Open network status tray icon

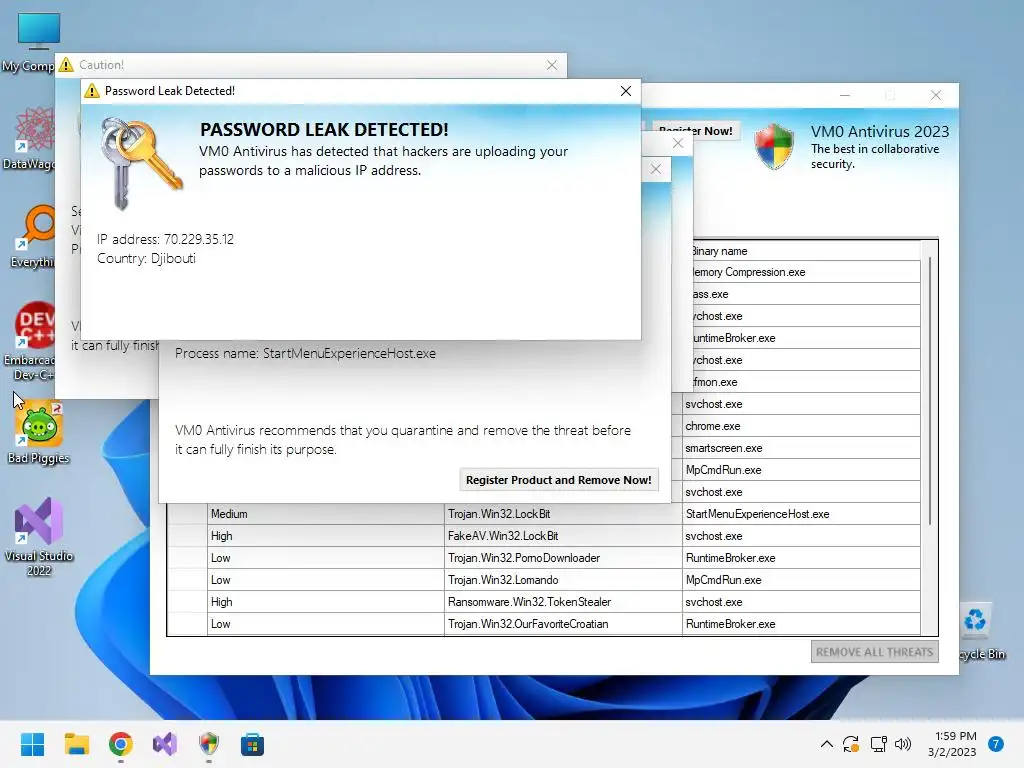point(878,744)
